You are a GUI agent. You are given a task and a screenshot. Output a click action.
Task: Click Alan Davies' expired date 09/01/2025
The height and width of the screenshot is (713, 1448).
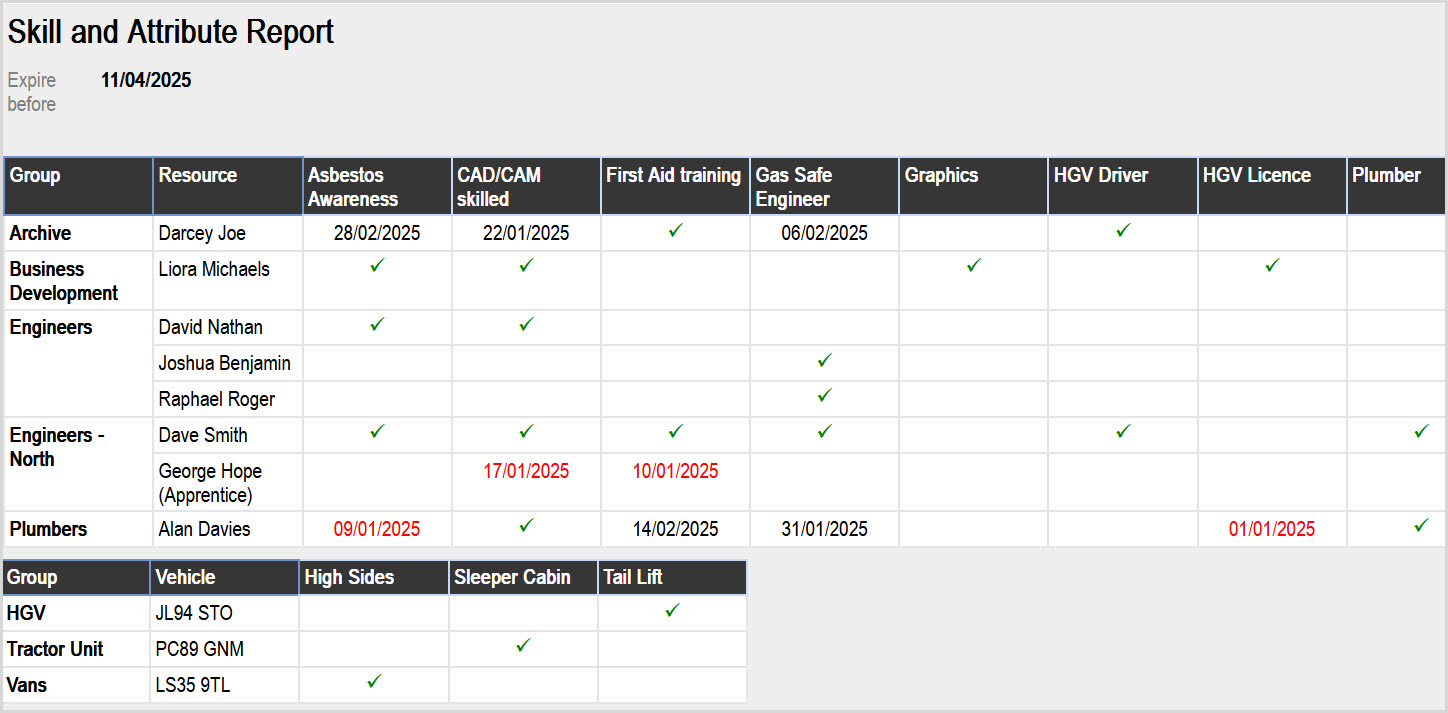click(x=377, y=529)
